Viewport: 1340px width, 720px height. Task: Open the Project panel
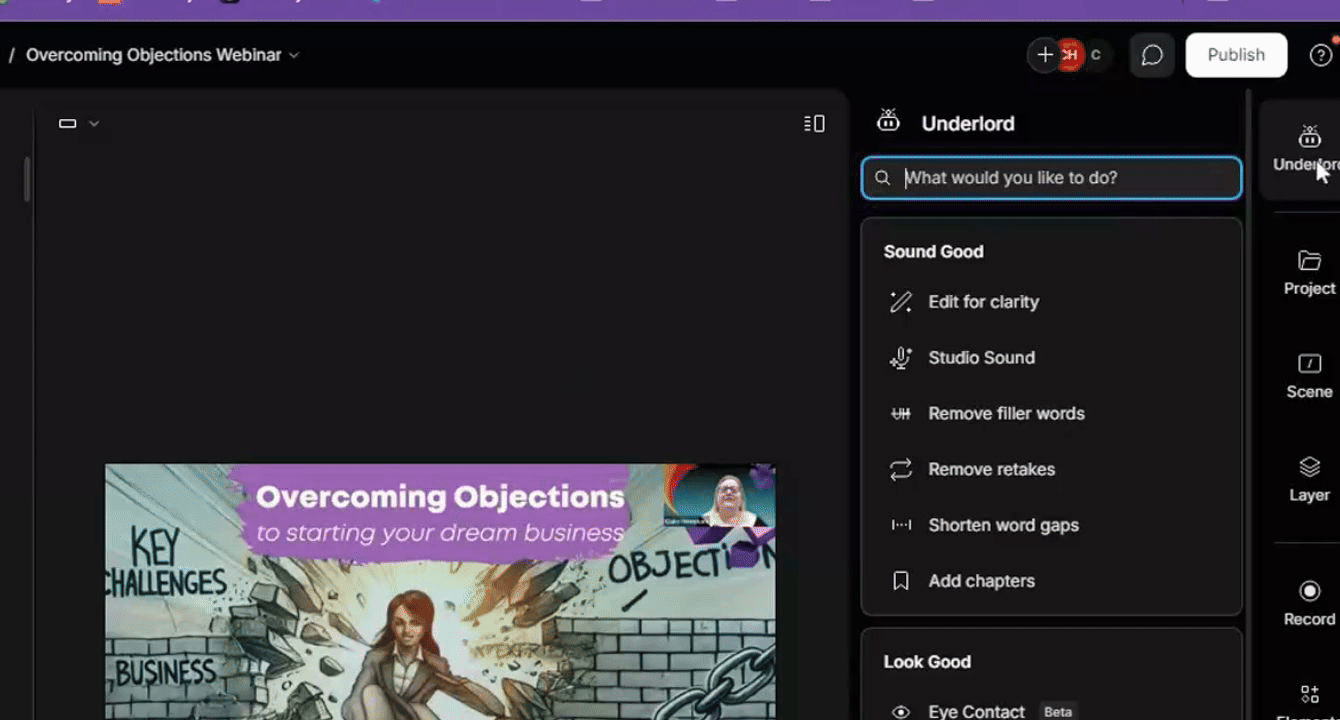[x=1309, y=272]
